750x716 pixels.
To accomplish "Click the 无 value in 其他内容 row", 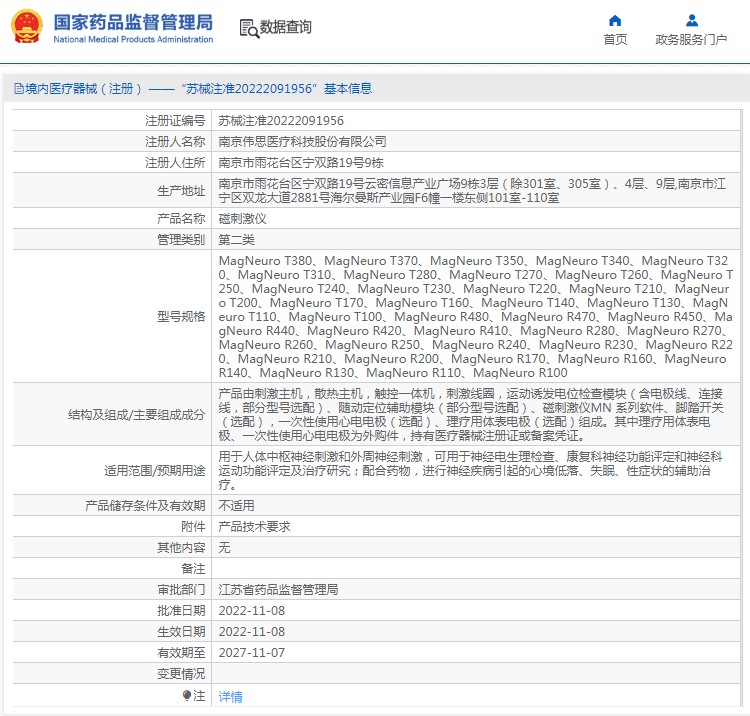I will (x=224, y=548).
